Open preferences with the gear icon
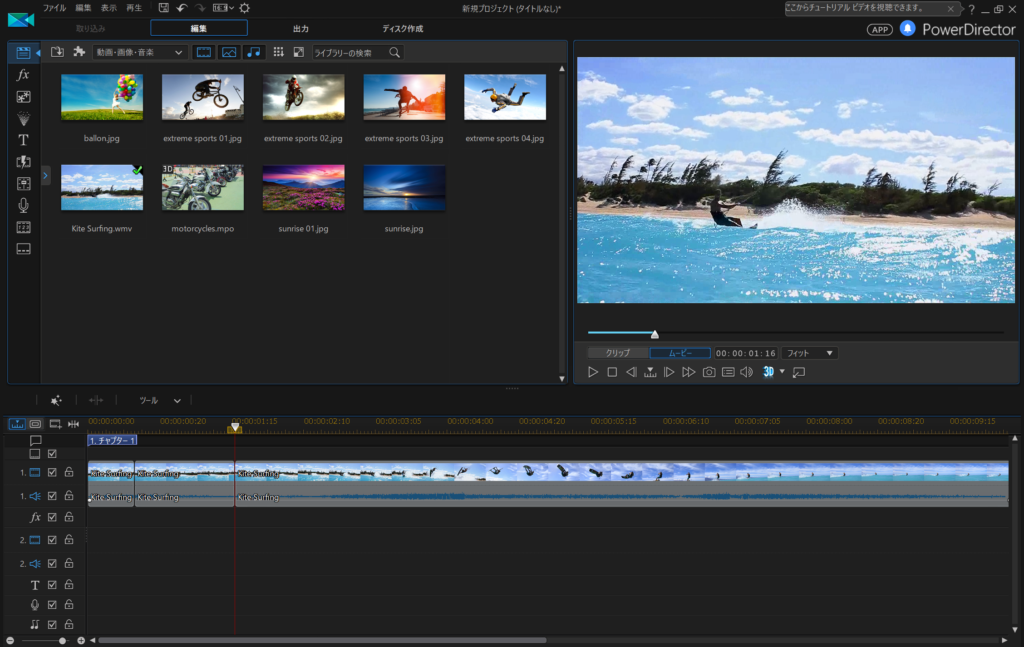1024x647 pixels. 244,8
